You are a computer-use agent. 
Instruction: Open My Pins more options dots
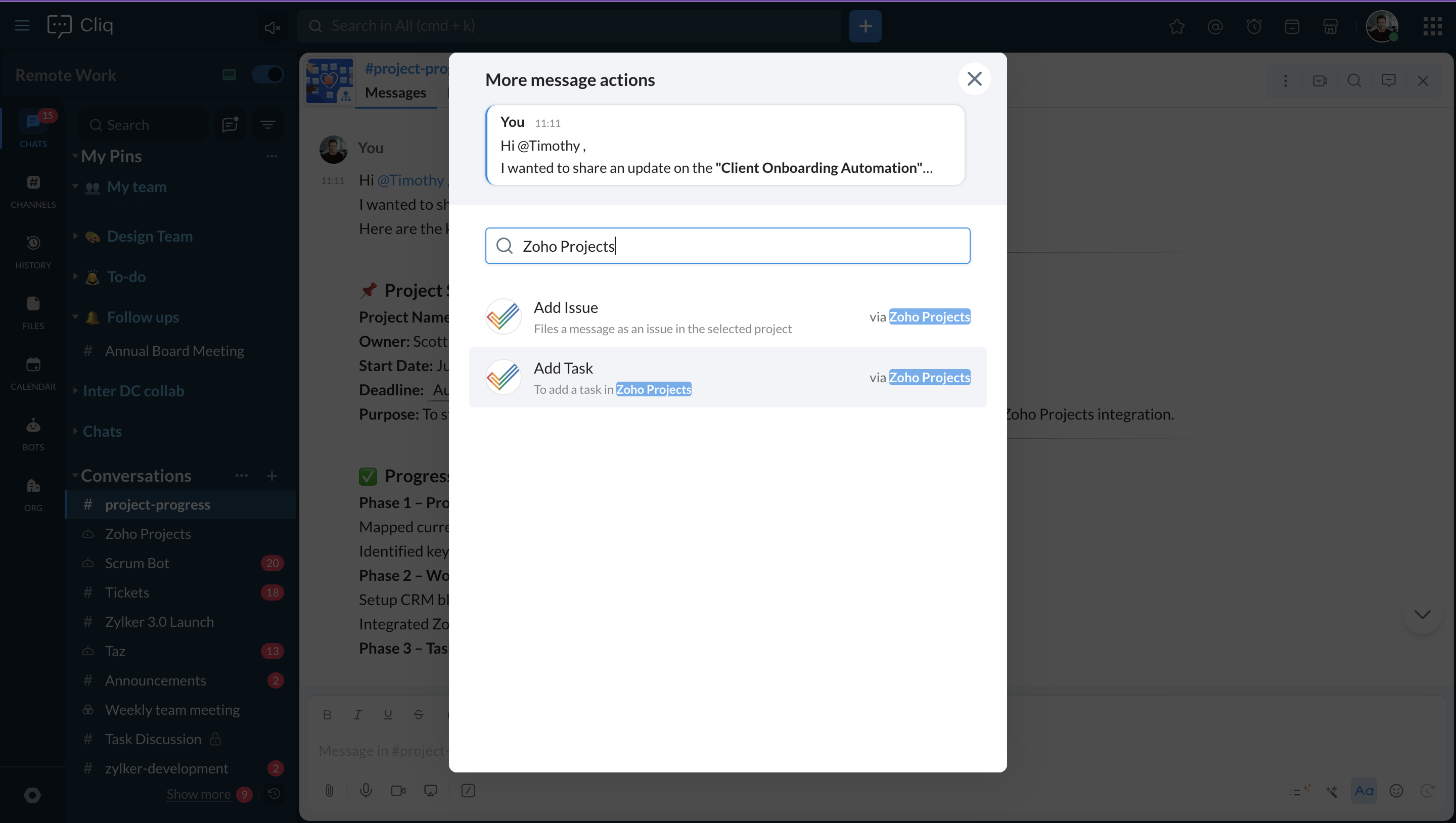(272, 156)
